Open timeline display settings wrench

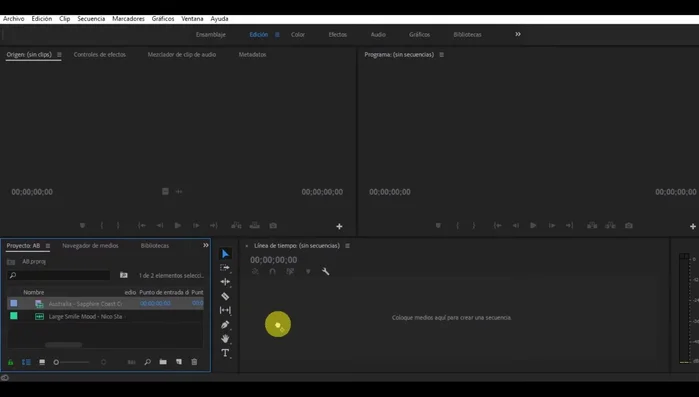pyautogui.click(x=325, y=271)
